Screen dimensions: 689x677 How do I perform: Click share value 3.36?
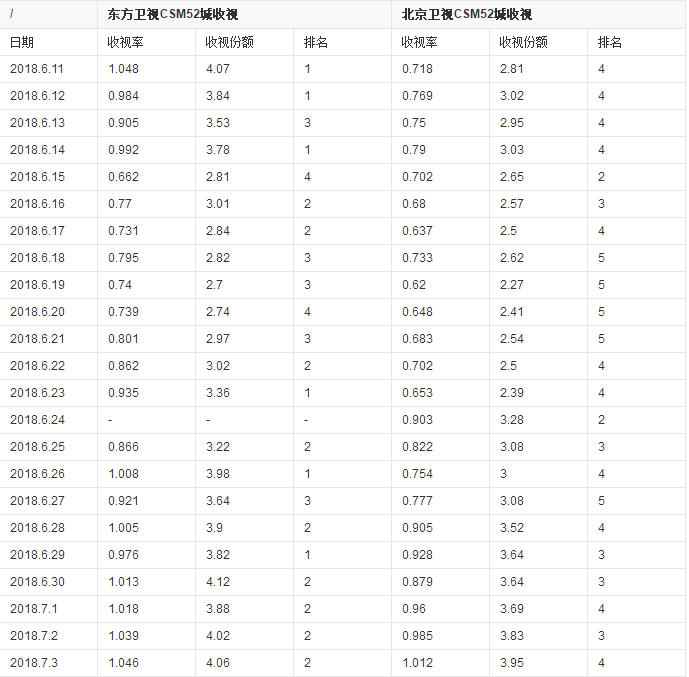click(218, 393)
